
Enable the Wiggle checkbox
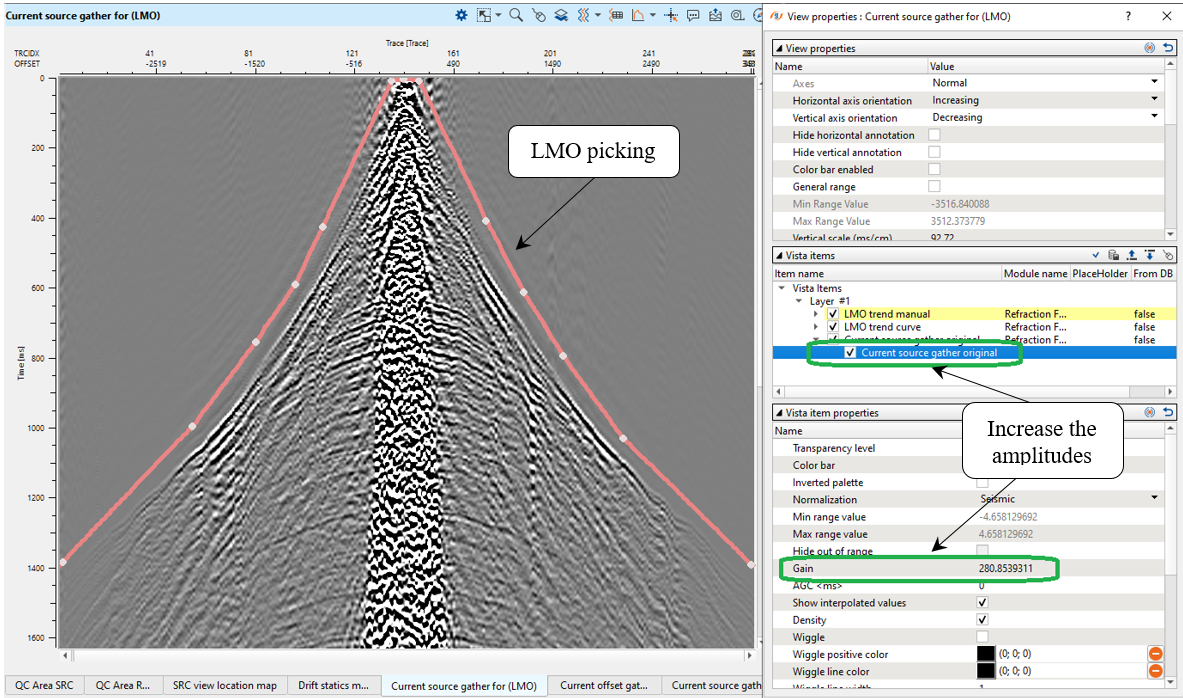tap(982, 637)
